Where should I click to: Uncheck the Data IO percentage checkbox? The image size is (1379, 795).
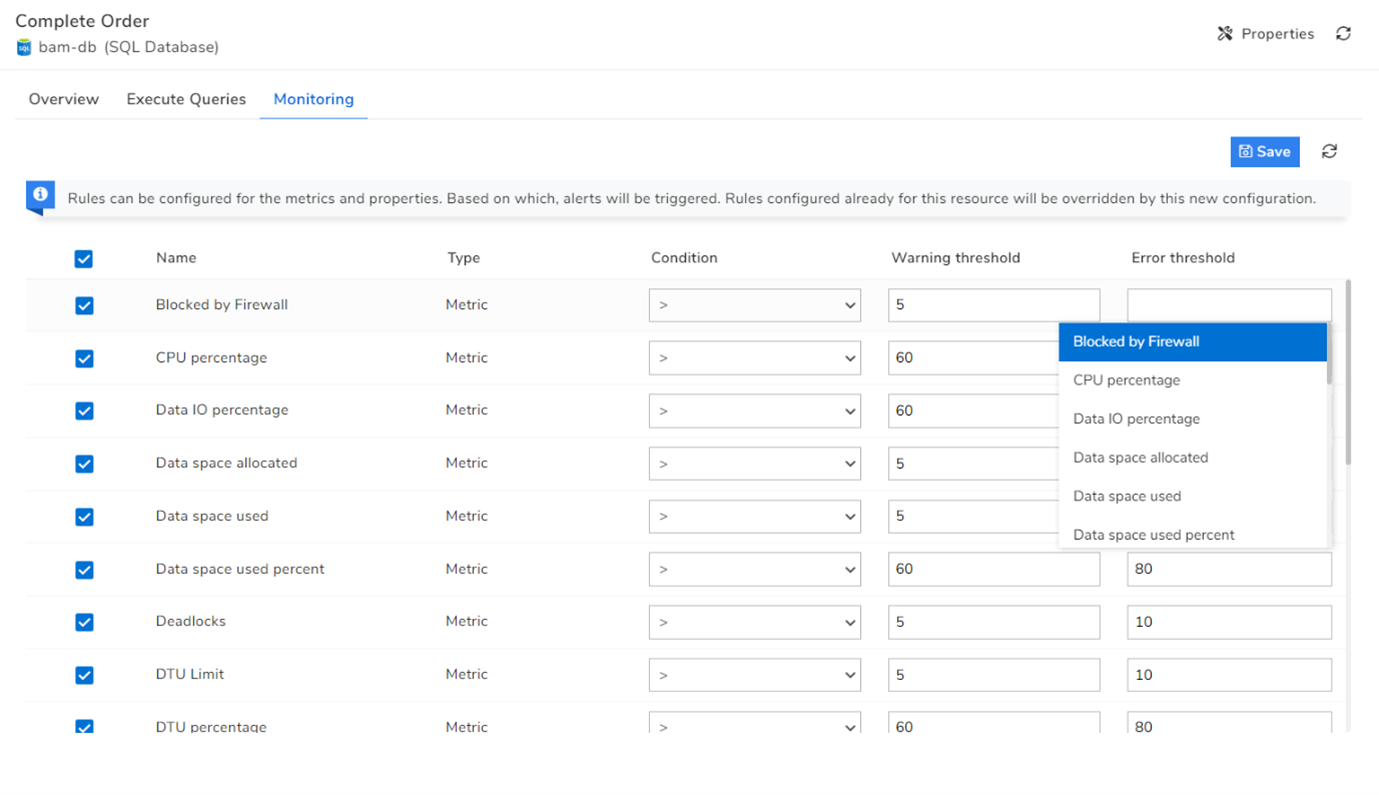click(x=84, y=411)
